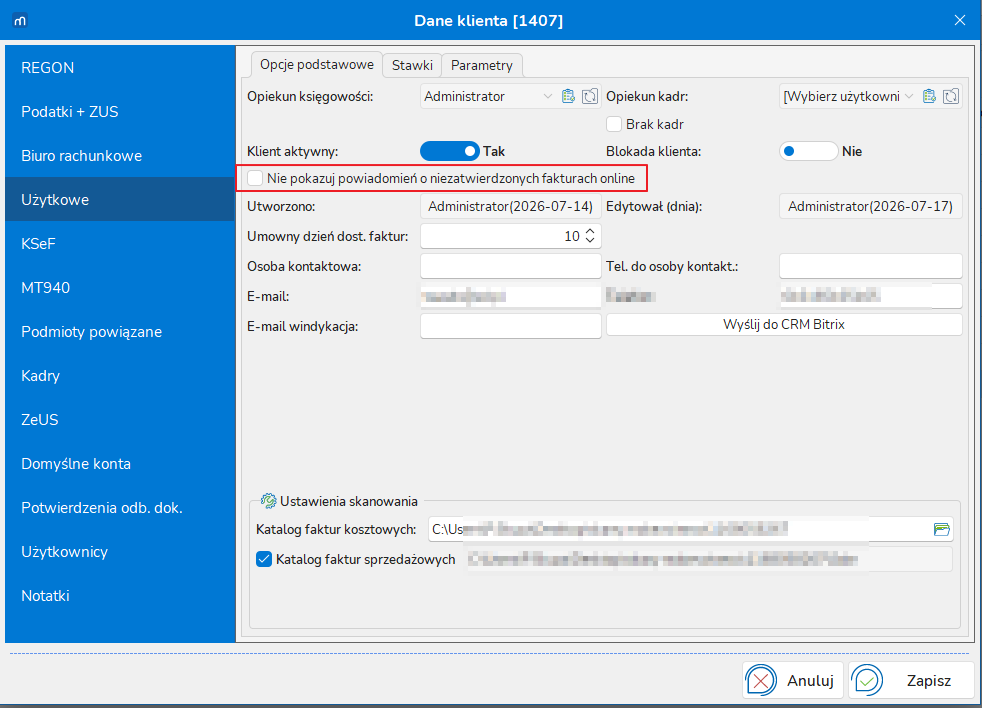
Task: Click the gear icon of Ustawienia skanowania
Action: click(x=268, y=501)
